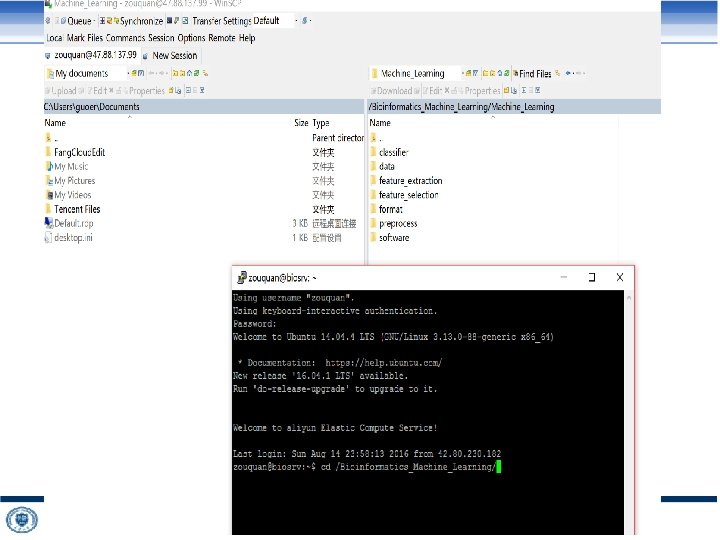
Task: Open the Files menu
Action: pyautogui.click(x=95, y=38)
